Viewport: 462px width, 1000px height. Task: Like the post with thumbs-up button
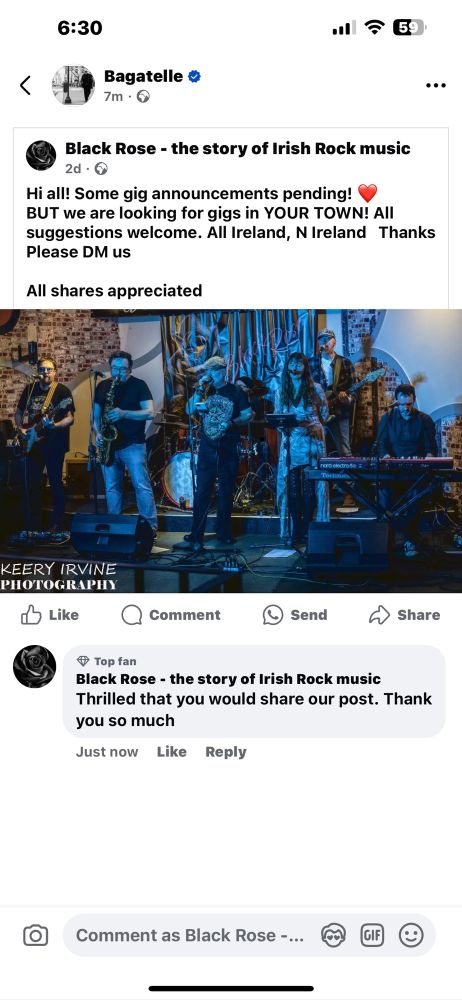point(50,615)
